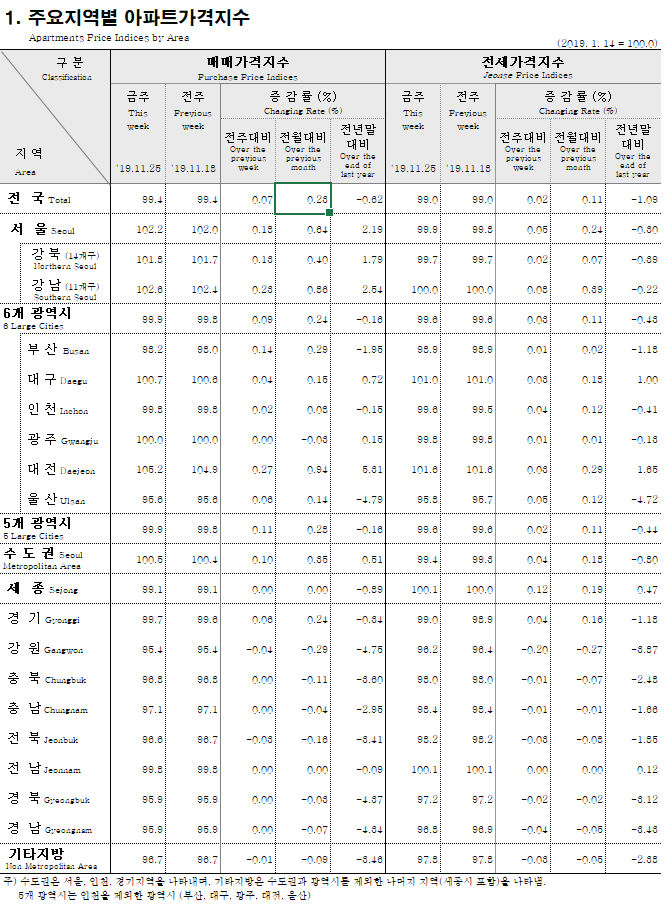Select Total Jeonse end-of-last-year change -1.09
Image resolution: width=672 pixels, height=909 pixels.
tap(645, 199)
